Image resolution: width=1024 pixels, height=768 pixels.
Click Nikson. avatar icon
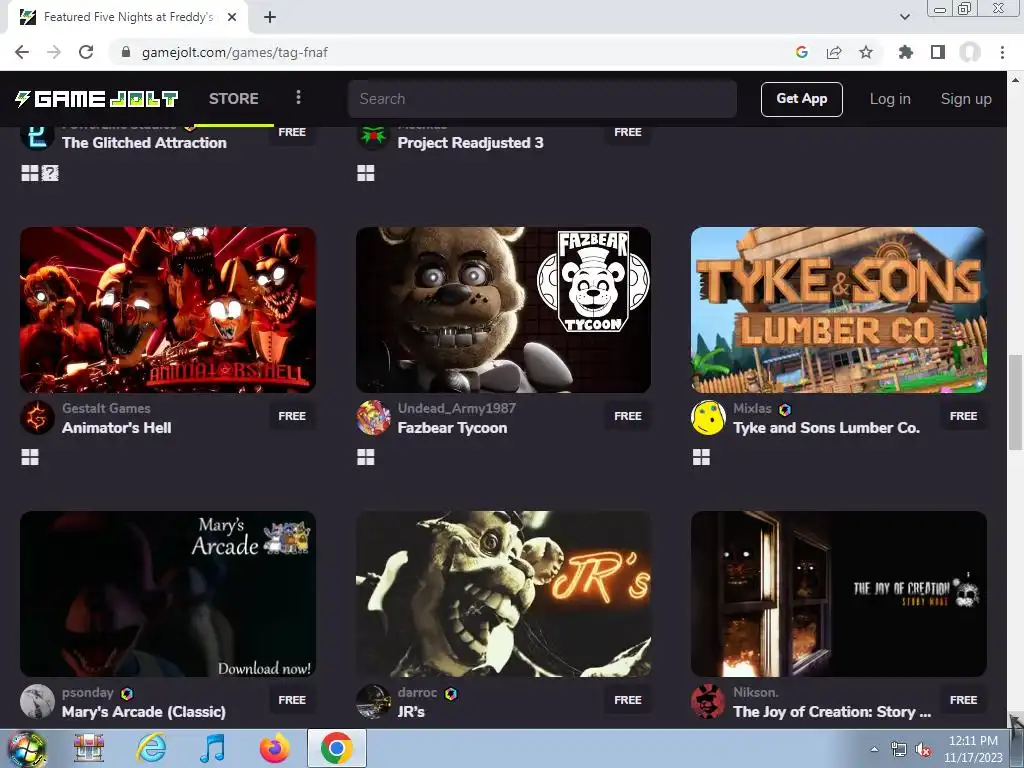point(708,701)
